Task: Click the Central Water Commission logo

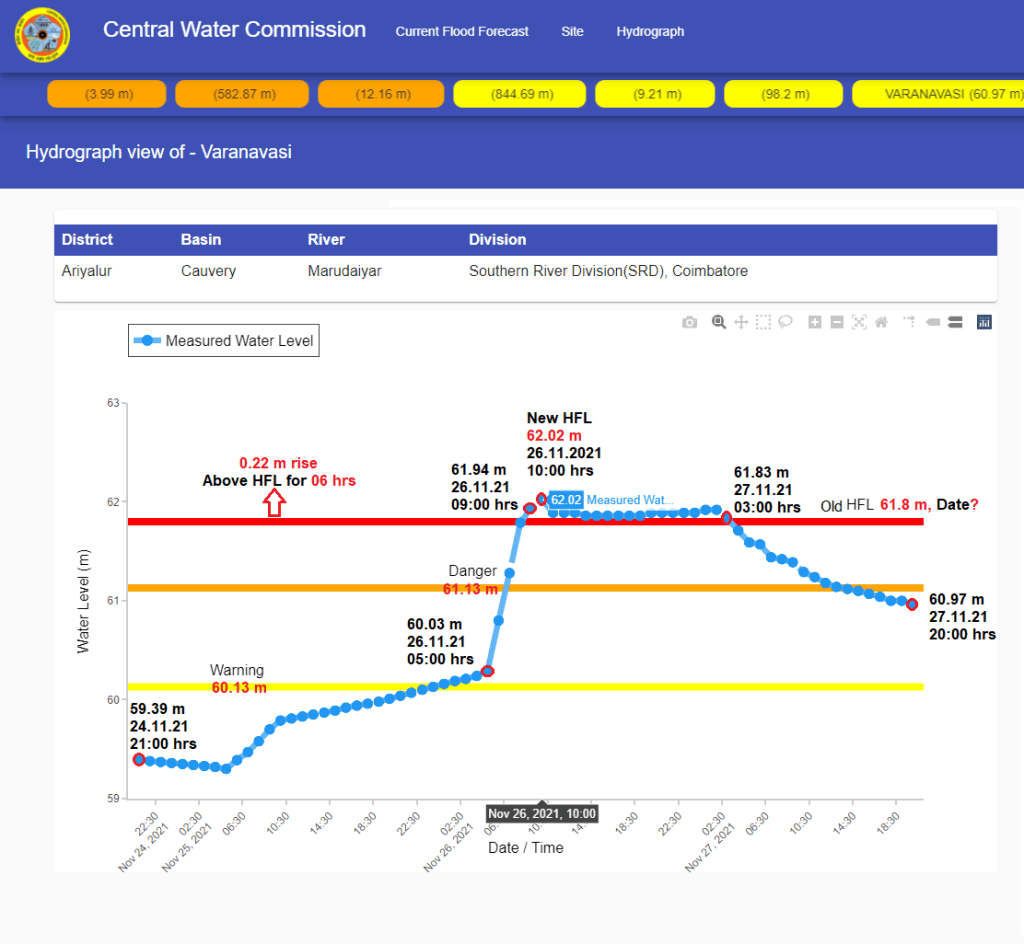Action: point(42,35)
